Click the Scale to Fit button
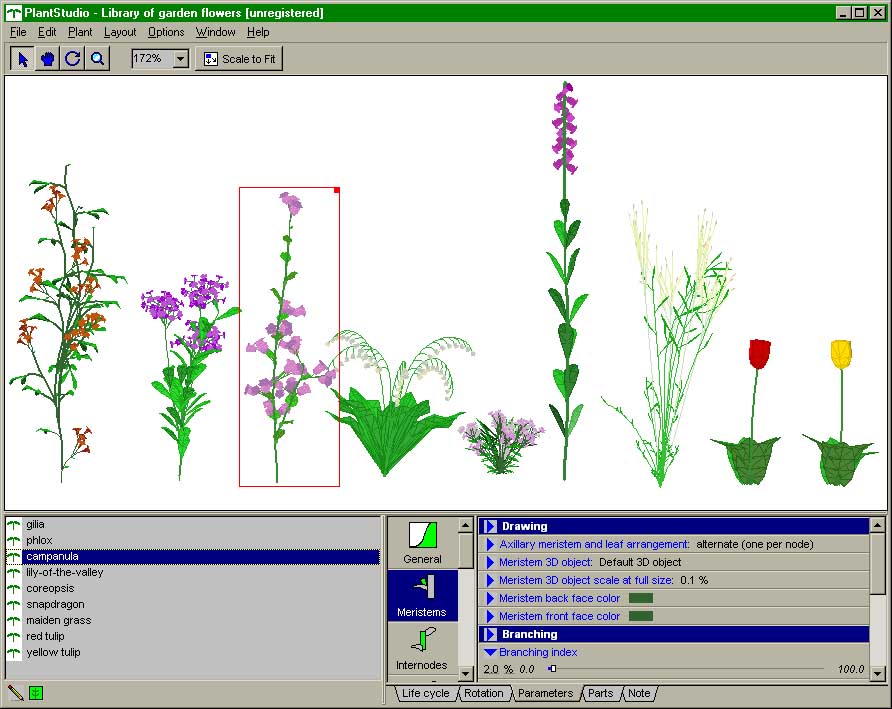The height and width of the screenshot is (709, 892). (239, 59)
